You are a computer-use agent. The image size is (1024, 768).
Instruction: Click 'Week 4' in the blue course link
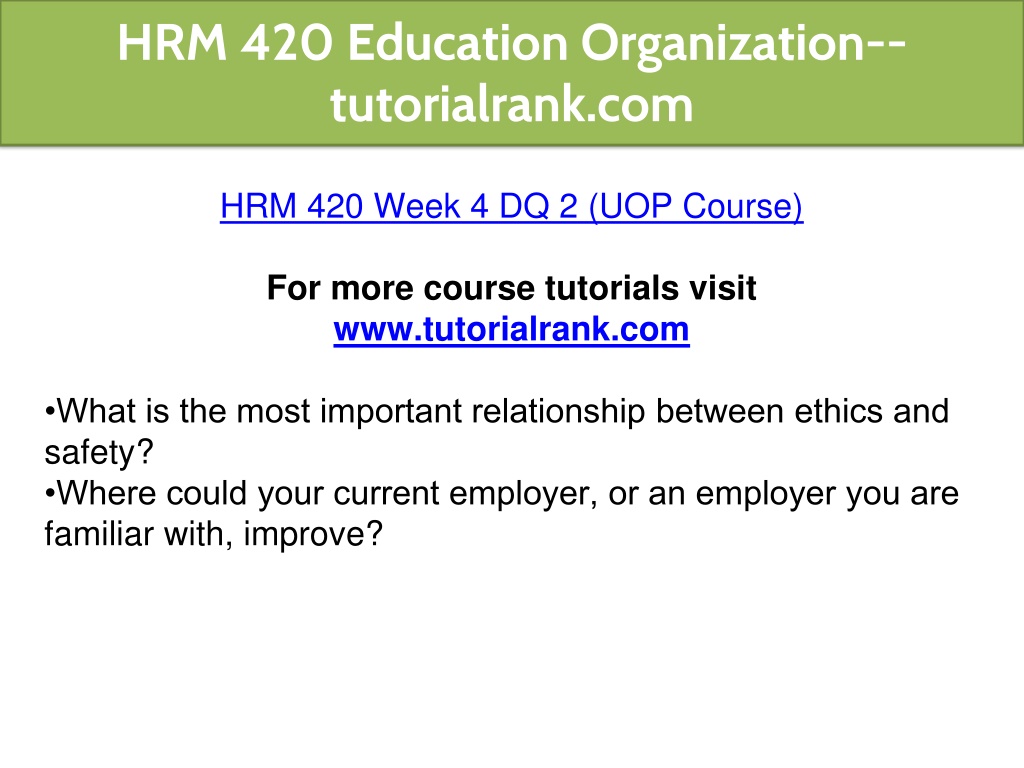click(x=431, y=207)
